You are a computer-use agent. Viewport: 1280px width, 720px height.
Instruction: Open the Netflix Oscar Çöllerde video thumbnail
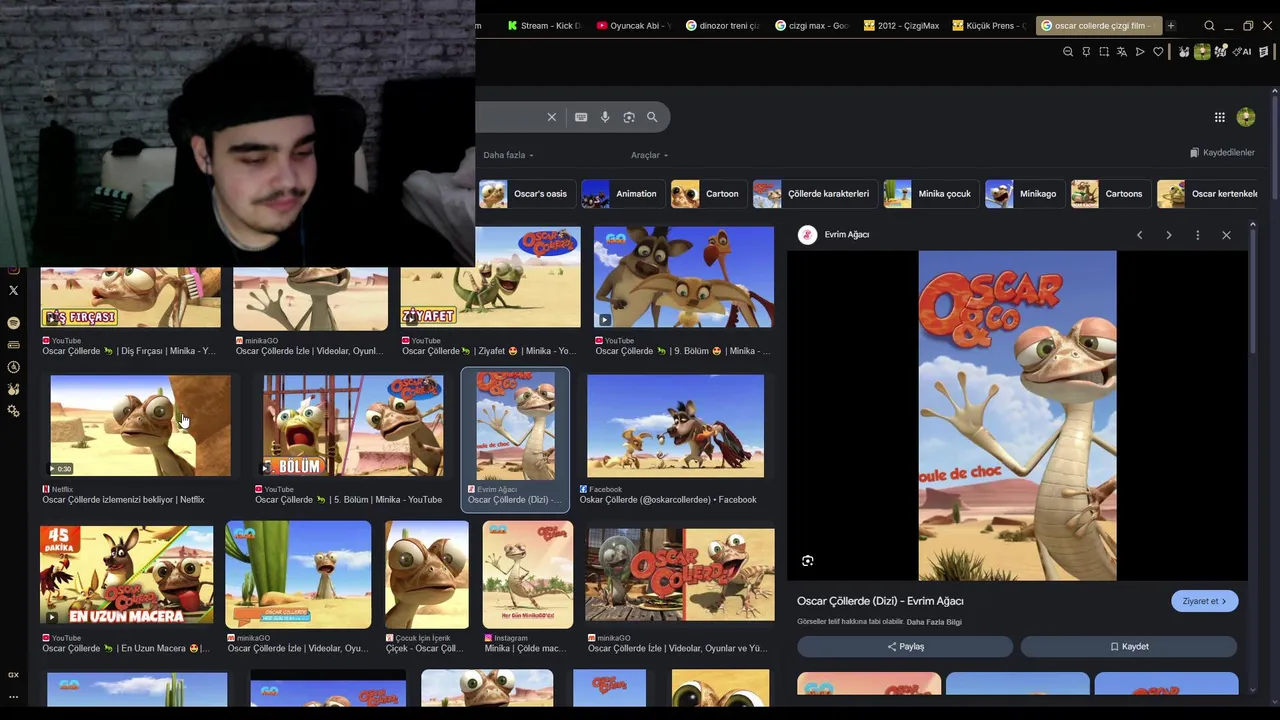tap(140, 426)
